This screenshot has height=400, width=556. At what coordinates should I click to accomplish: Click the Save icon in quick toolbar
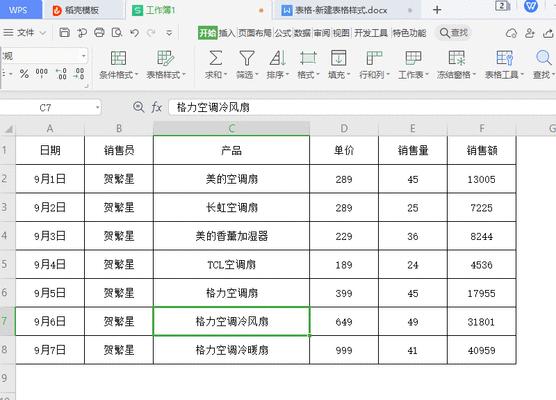coord(65,33)
